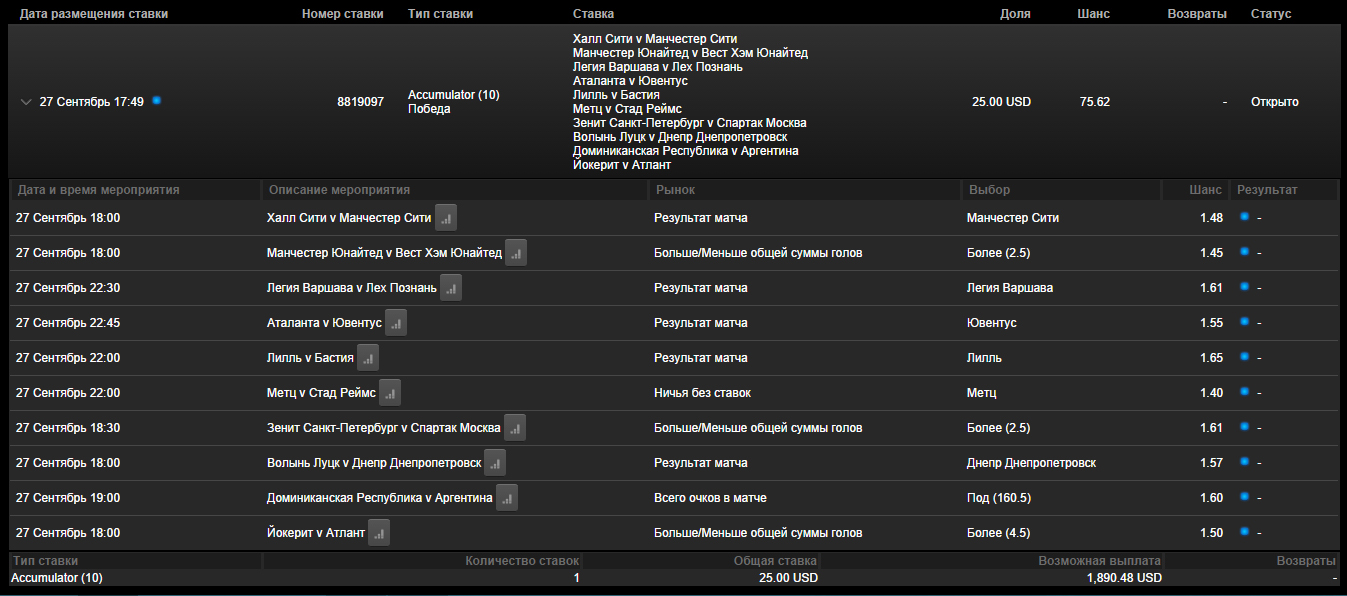This screenshot has width=1347, height=596.
Task: Click Возможная выплата footer label
Action: tap(1100, 561)
